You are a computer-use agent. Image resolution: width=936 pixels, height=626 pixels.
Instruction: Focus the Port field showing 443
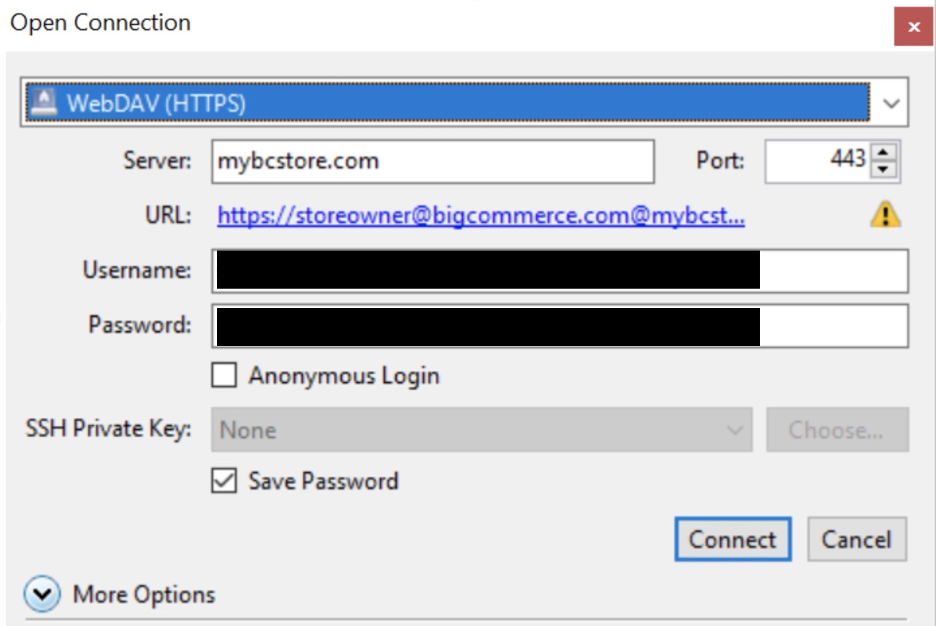817,161
